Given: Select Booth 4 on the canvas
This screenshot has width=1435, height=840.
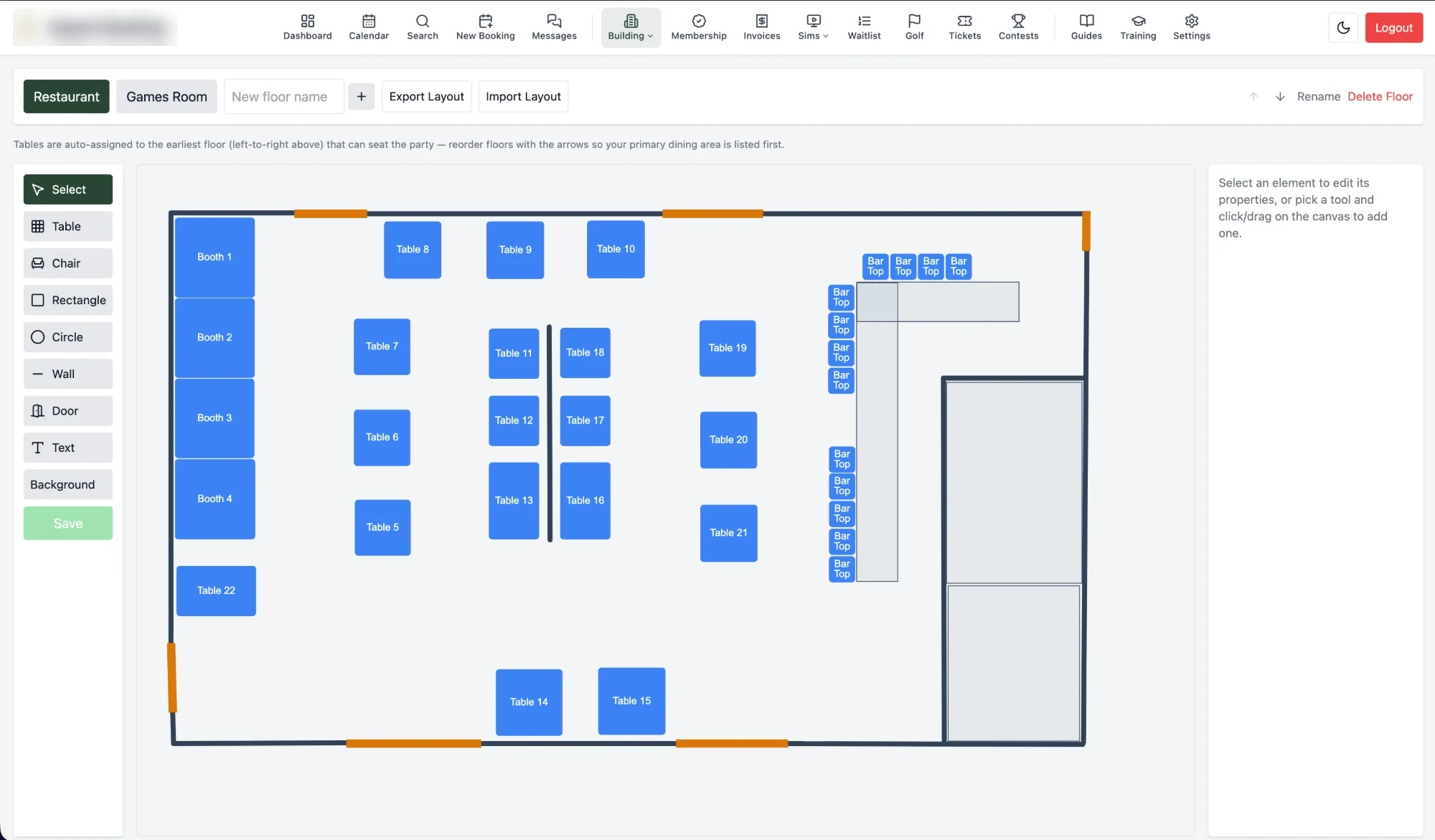Looking at the screenshot, I should 215,499.
